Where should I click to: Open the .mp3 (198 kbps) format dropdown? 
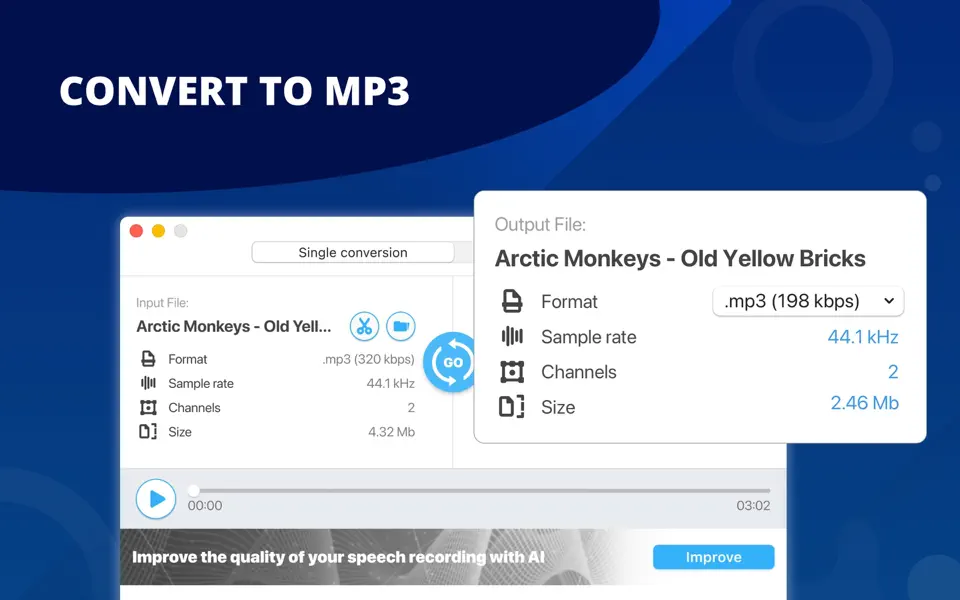tap(806, 301)
